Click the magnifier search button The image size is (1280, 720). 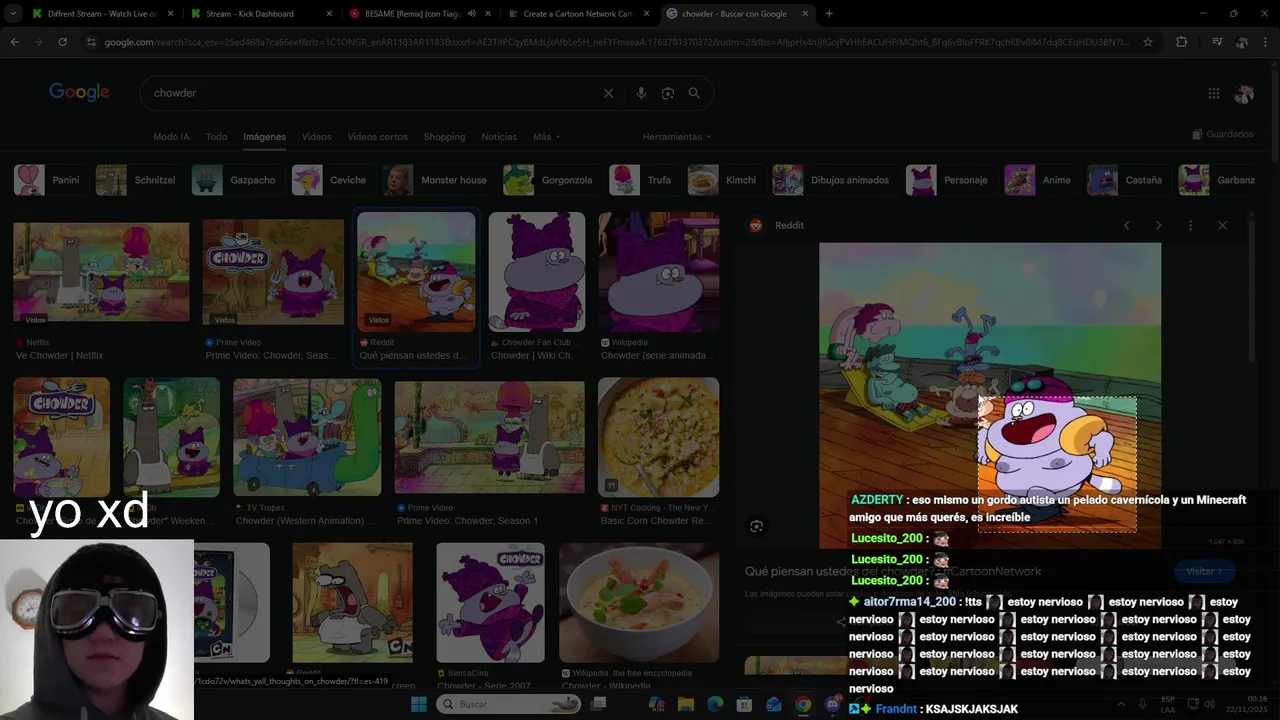click(x=694, y=93)
